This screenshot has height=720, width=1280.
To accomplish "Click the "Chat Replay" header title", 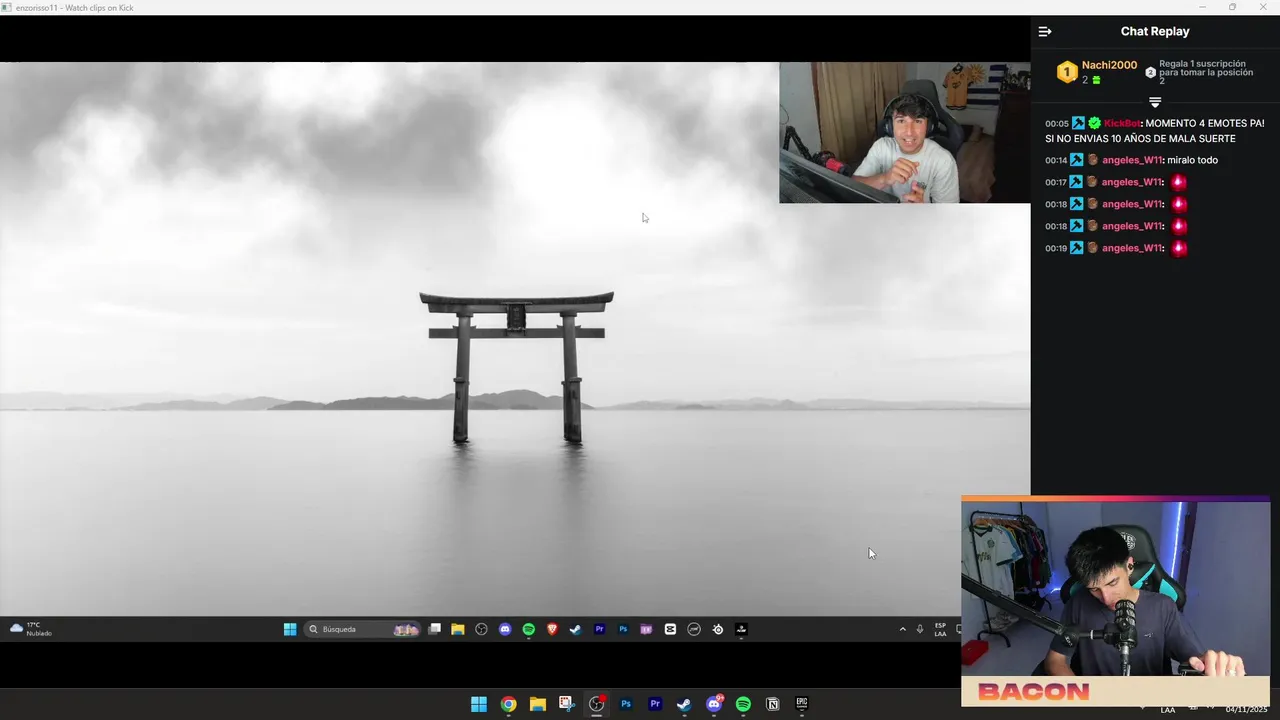I will (x=1155, y=32).
